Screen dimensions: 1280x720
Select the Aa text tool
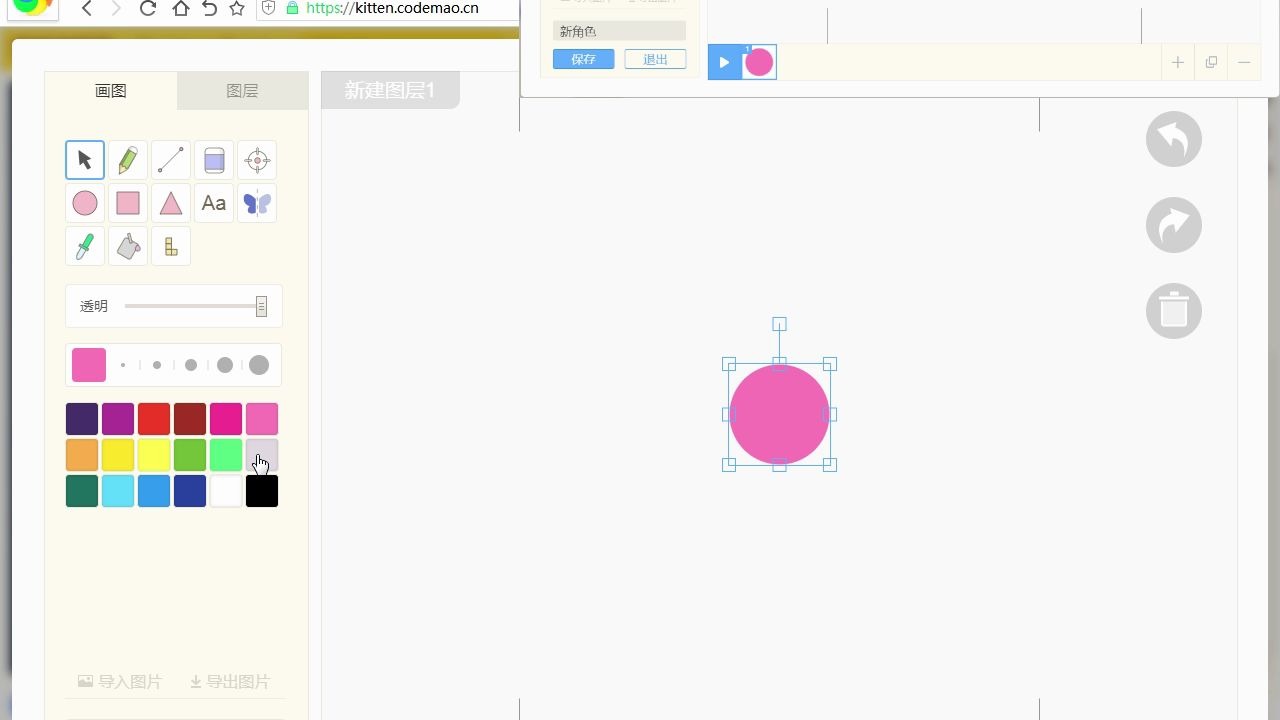point(214,203)
